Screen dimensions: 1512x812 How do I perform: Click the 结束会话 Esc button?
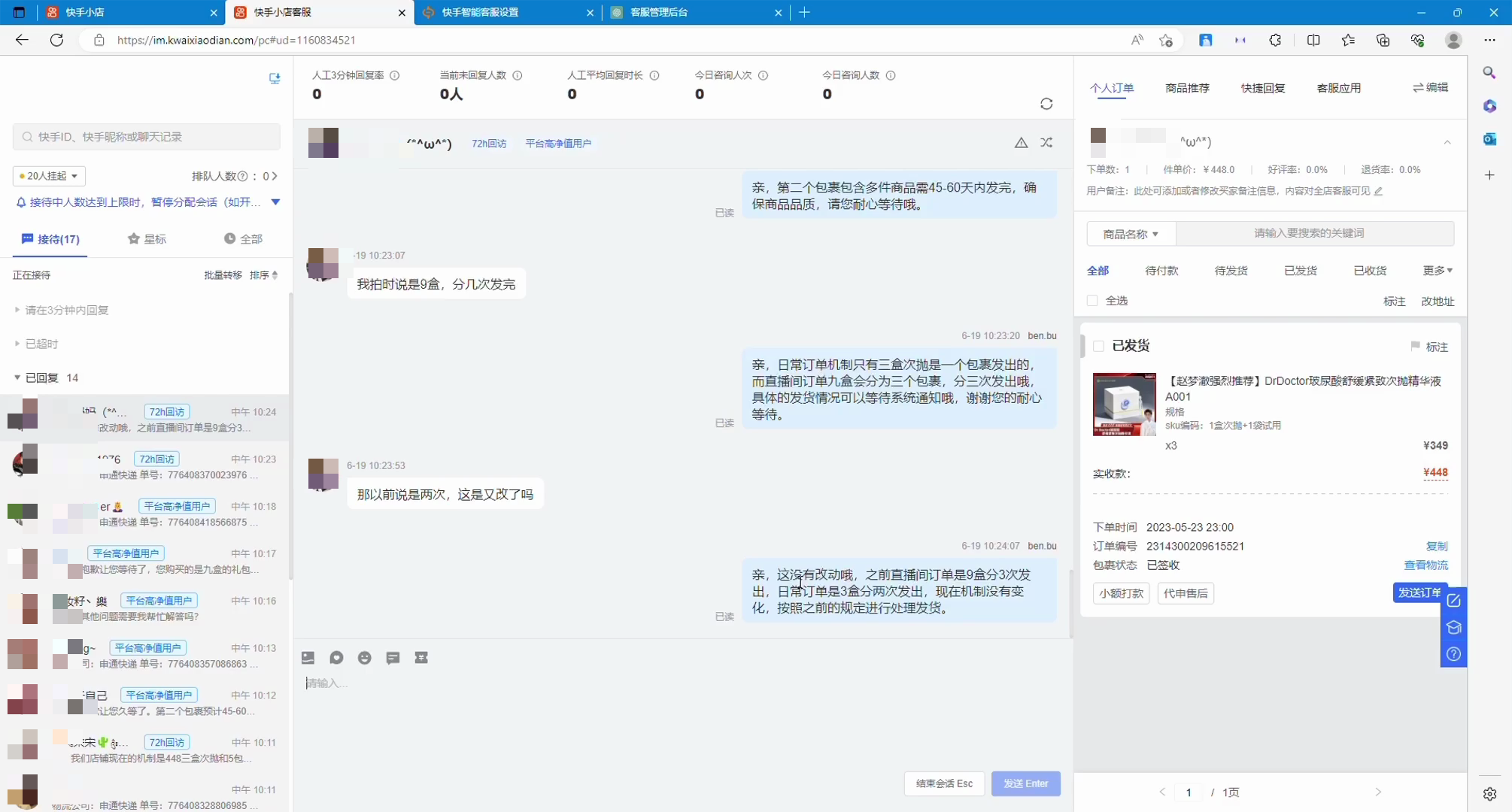tap(944, 783)
